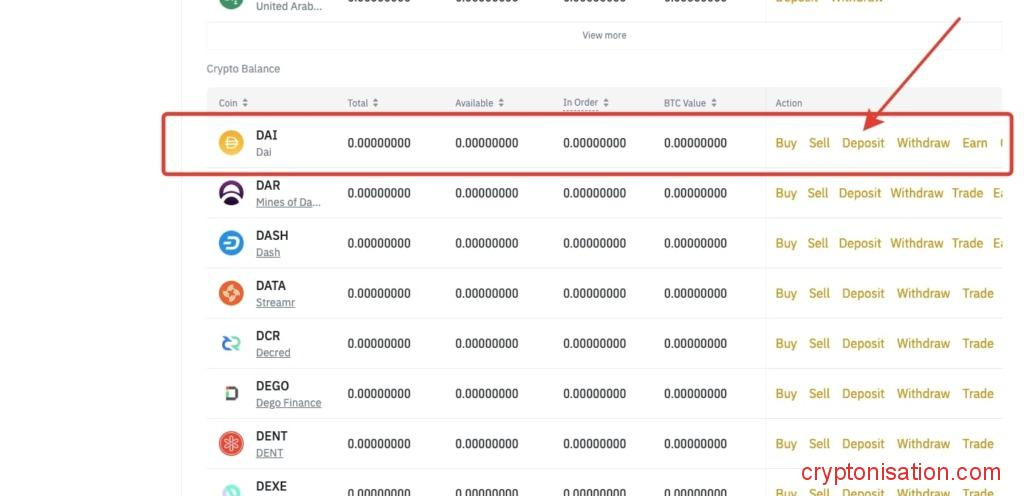This screenshot has width=1024, height=496.
Task: Click the DAI coin icon
Action: pos(231,143)
